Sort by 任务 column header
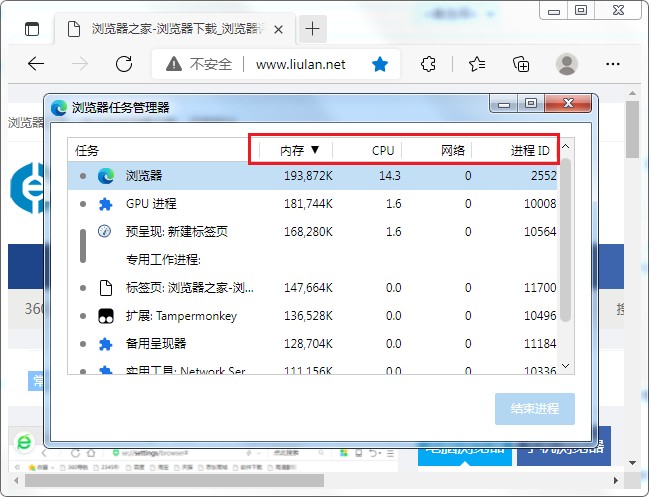Image resolution: width=649 pixels, height=497 pixels. coord(87,151)
